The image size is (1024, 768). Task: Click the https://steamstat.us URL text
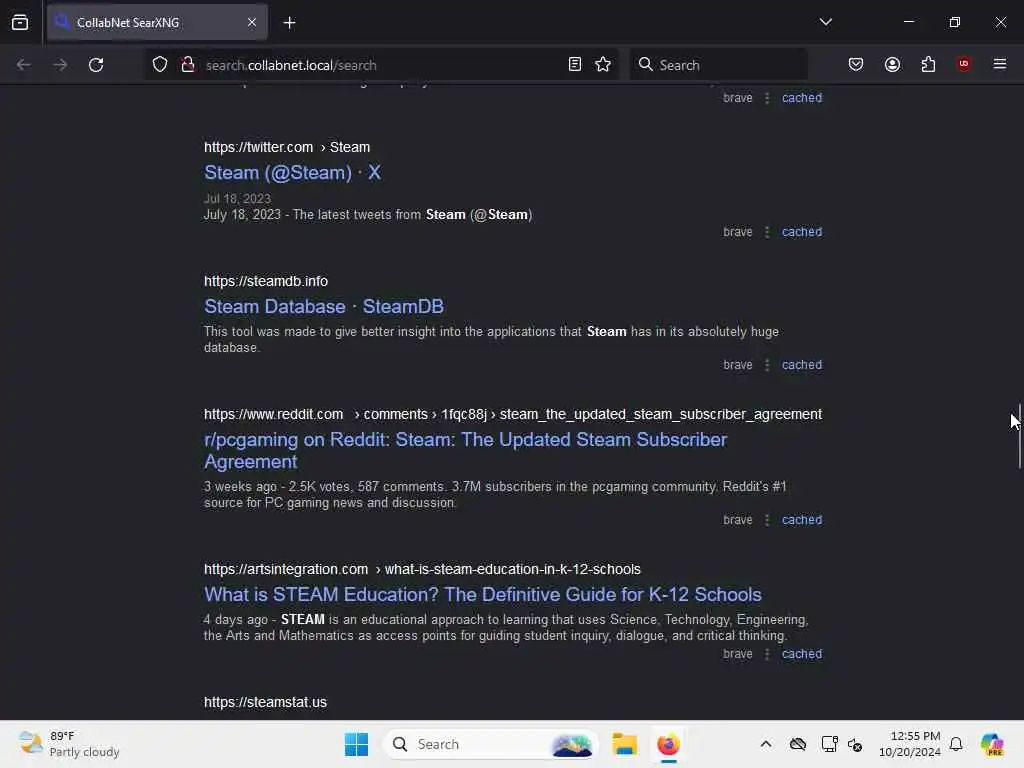(x=265, y=702)
